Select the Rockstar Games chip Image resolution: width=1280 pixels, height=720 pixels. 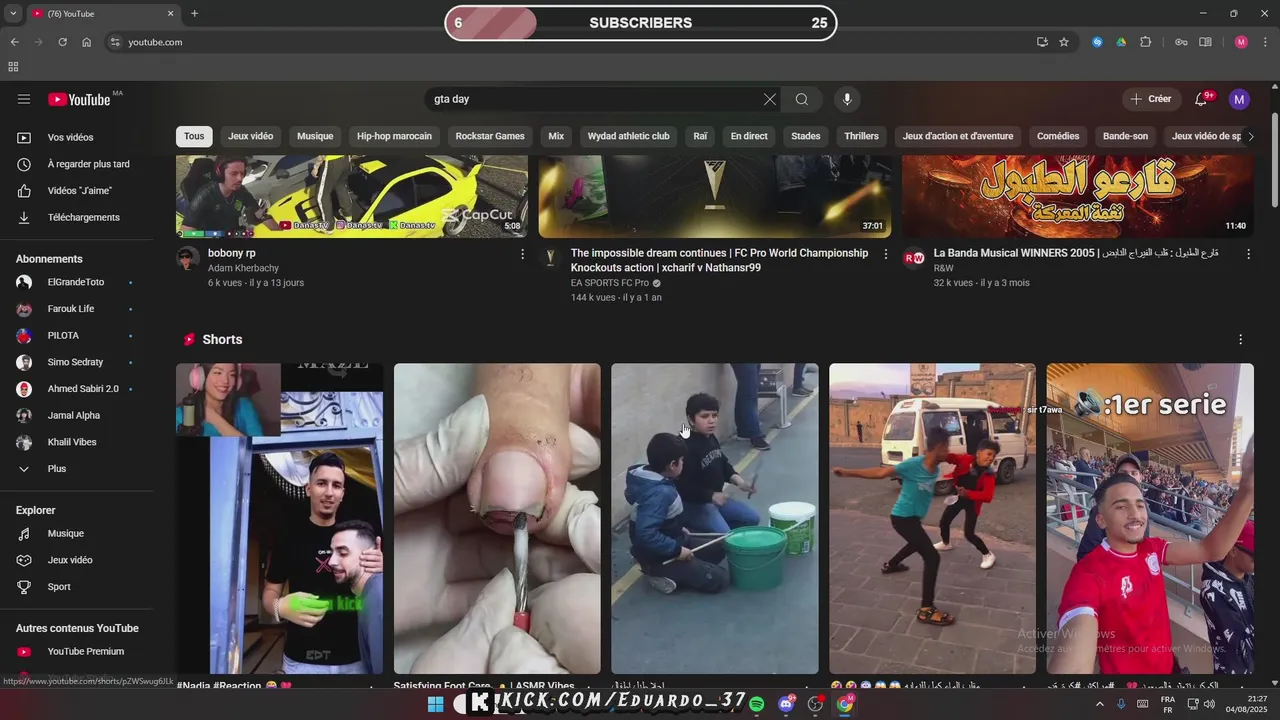pos(490,136)
